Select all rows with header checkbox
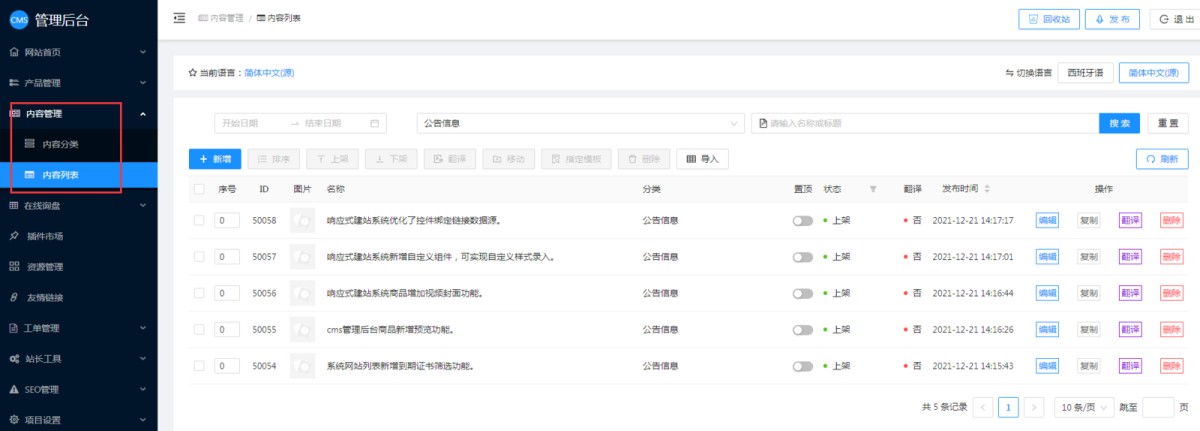This screenshot has height=431, width=1200. tap(199, 189)
